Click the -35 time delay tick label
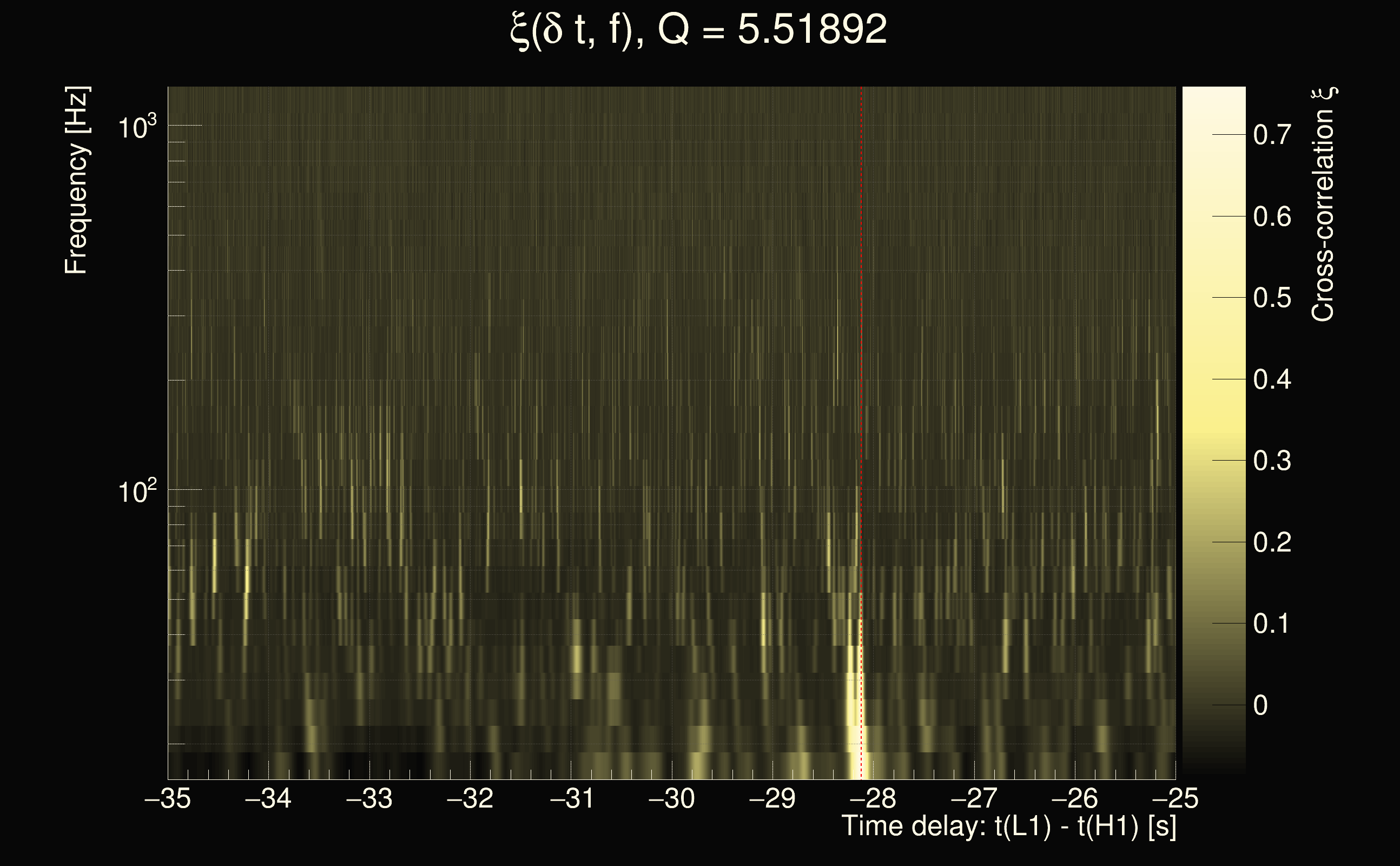The width and height of the screenshot is (1400, 866). click(x=168, y=798)
